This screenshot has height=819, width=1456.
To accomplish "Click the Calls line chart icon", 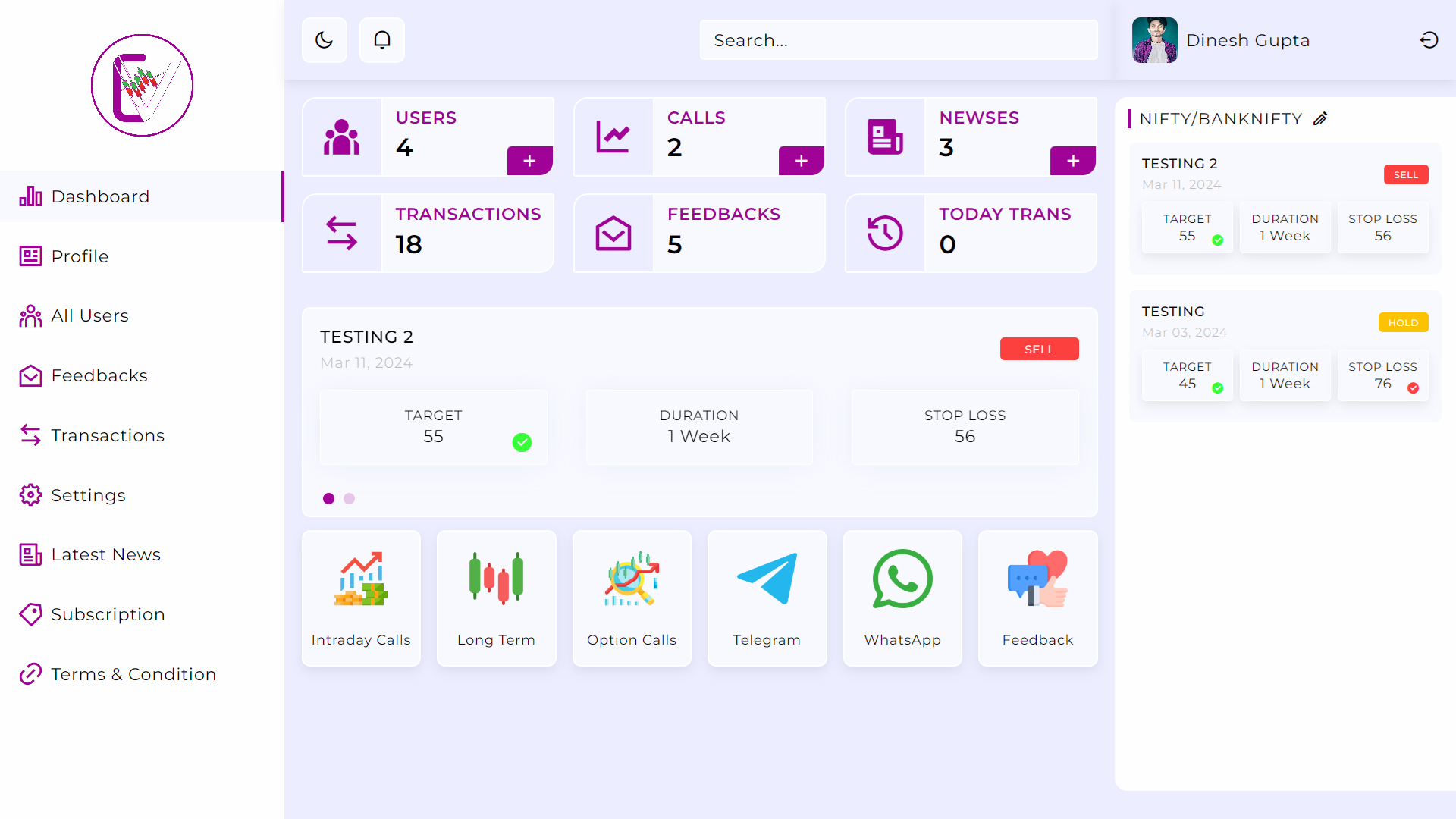I will pos(613,137).
